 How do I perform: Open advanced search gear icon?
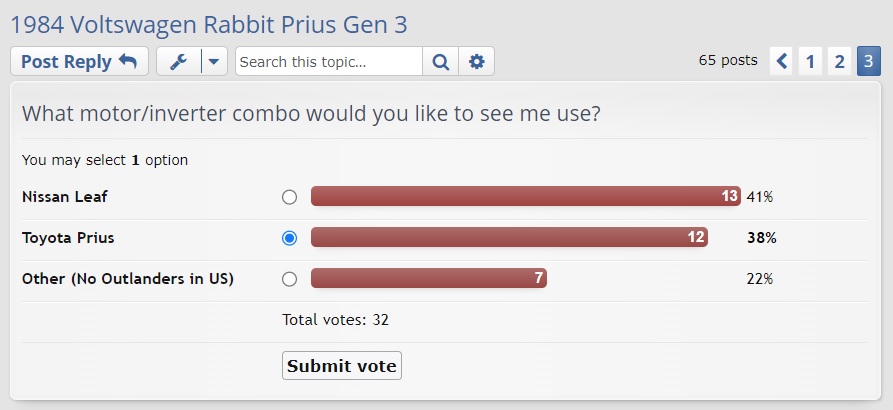[x=477, y=62]
